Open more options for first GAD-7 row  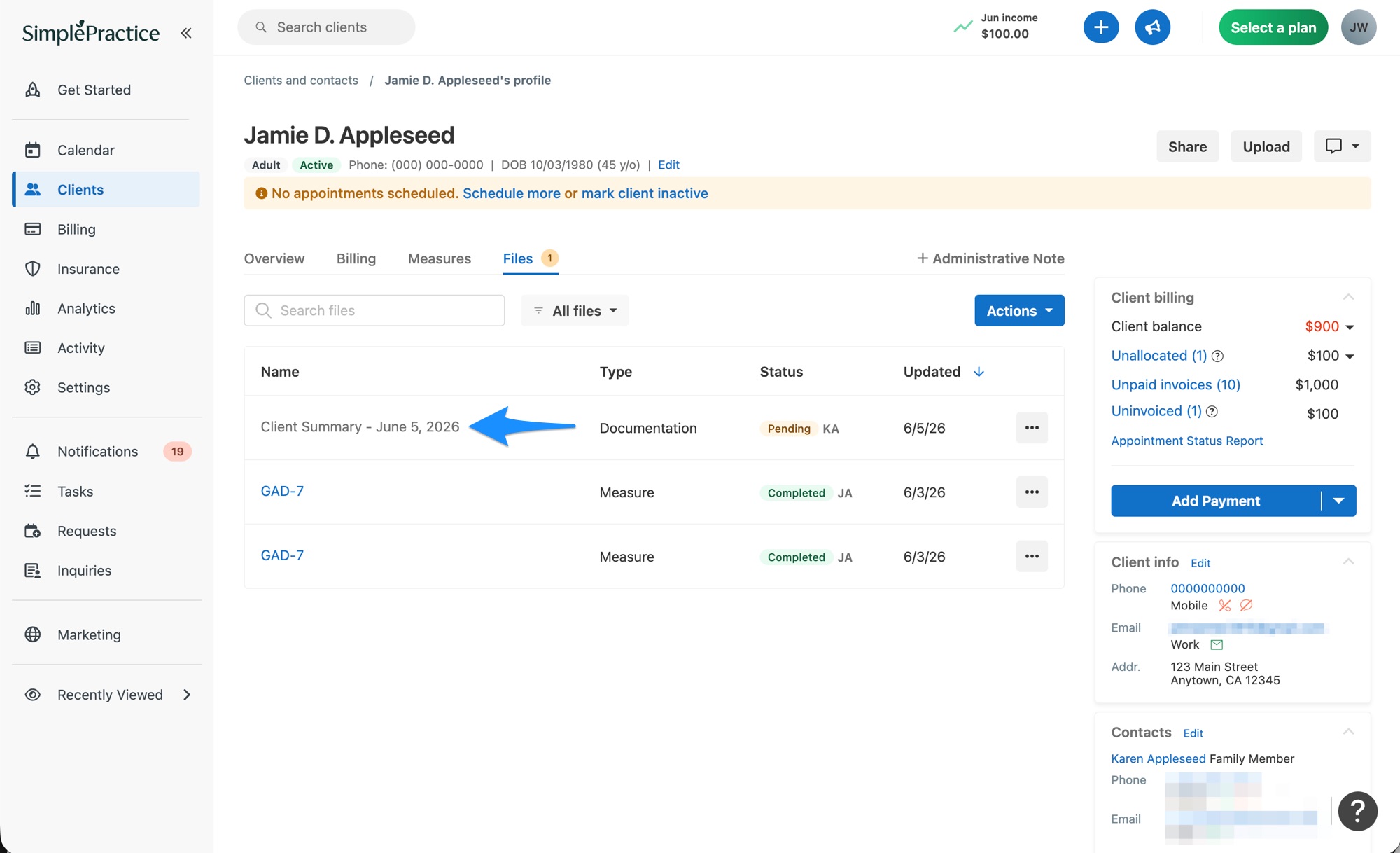tap(1032, 492)
